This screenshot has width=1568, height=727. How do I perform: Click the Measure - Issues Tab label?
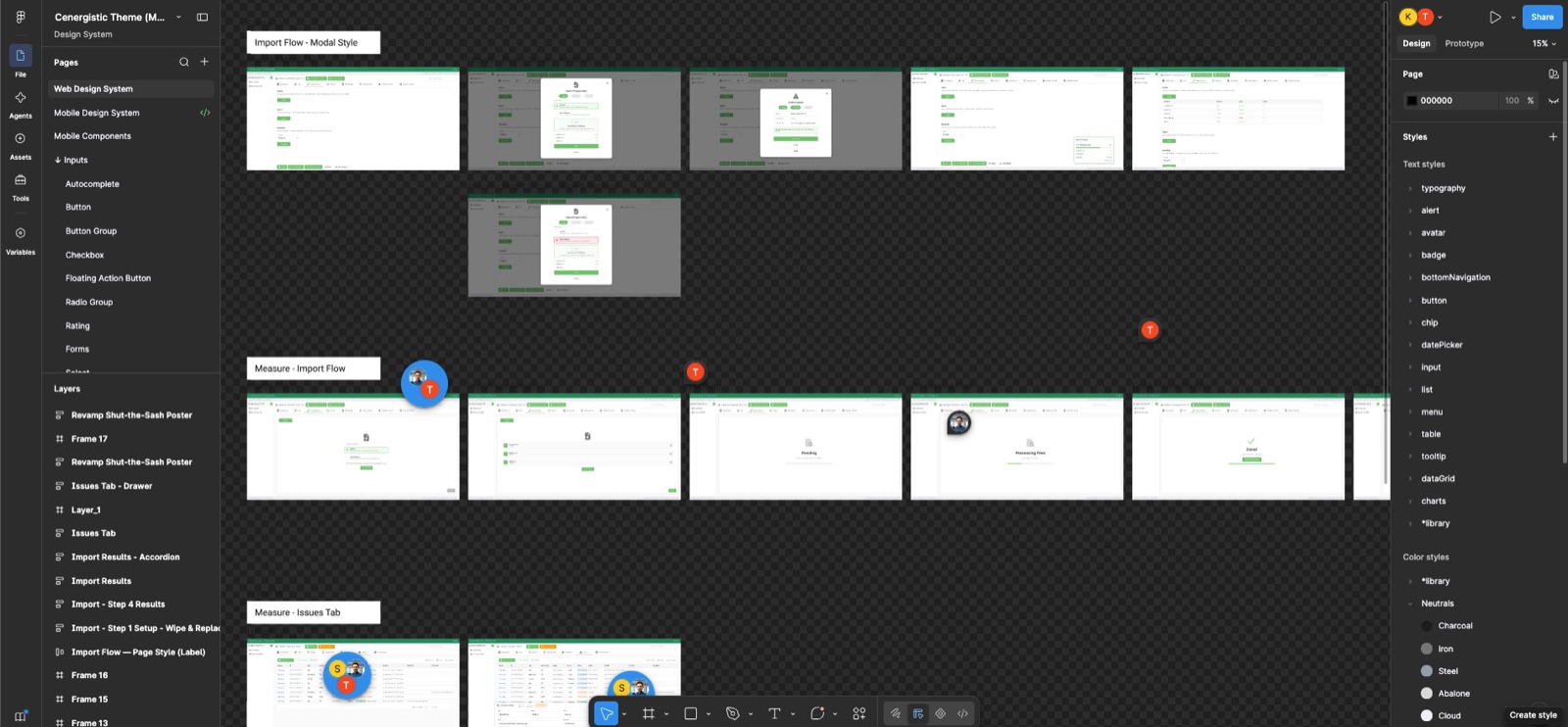pos(314,612)
